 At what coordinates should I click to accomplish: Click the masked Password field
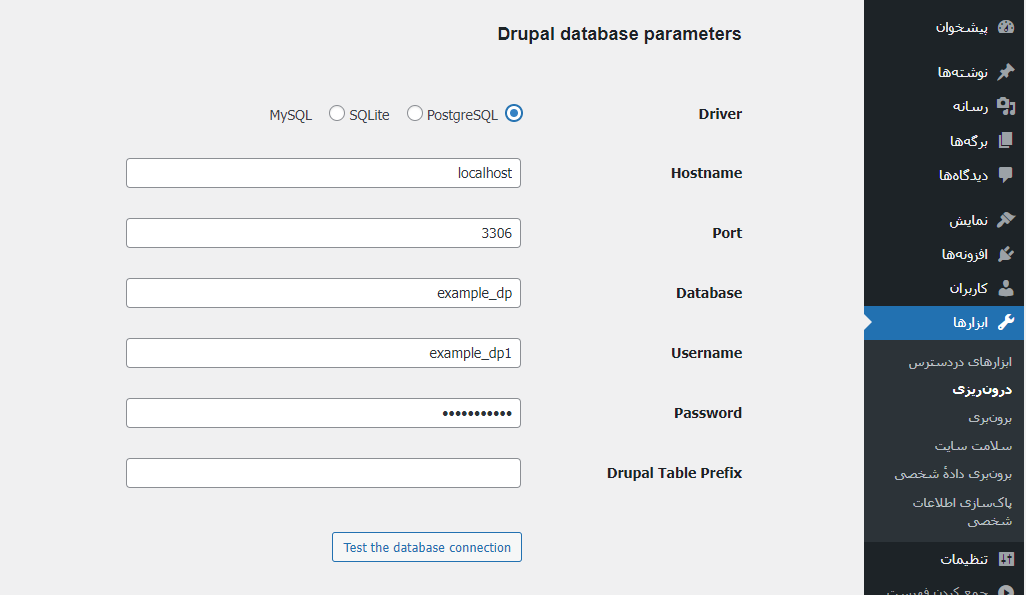pos(323,413)
